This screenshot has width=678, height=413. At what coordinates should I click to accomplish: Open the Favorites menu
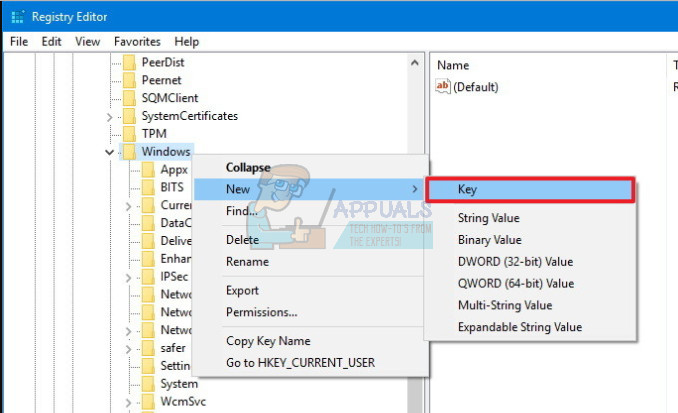(137, 42)
